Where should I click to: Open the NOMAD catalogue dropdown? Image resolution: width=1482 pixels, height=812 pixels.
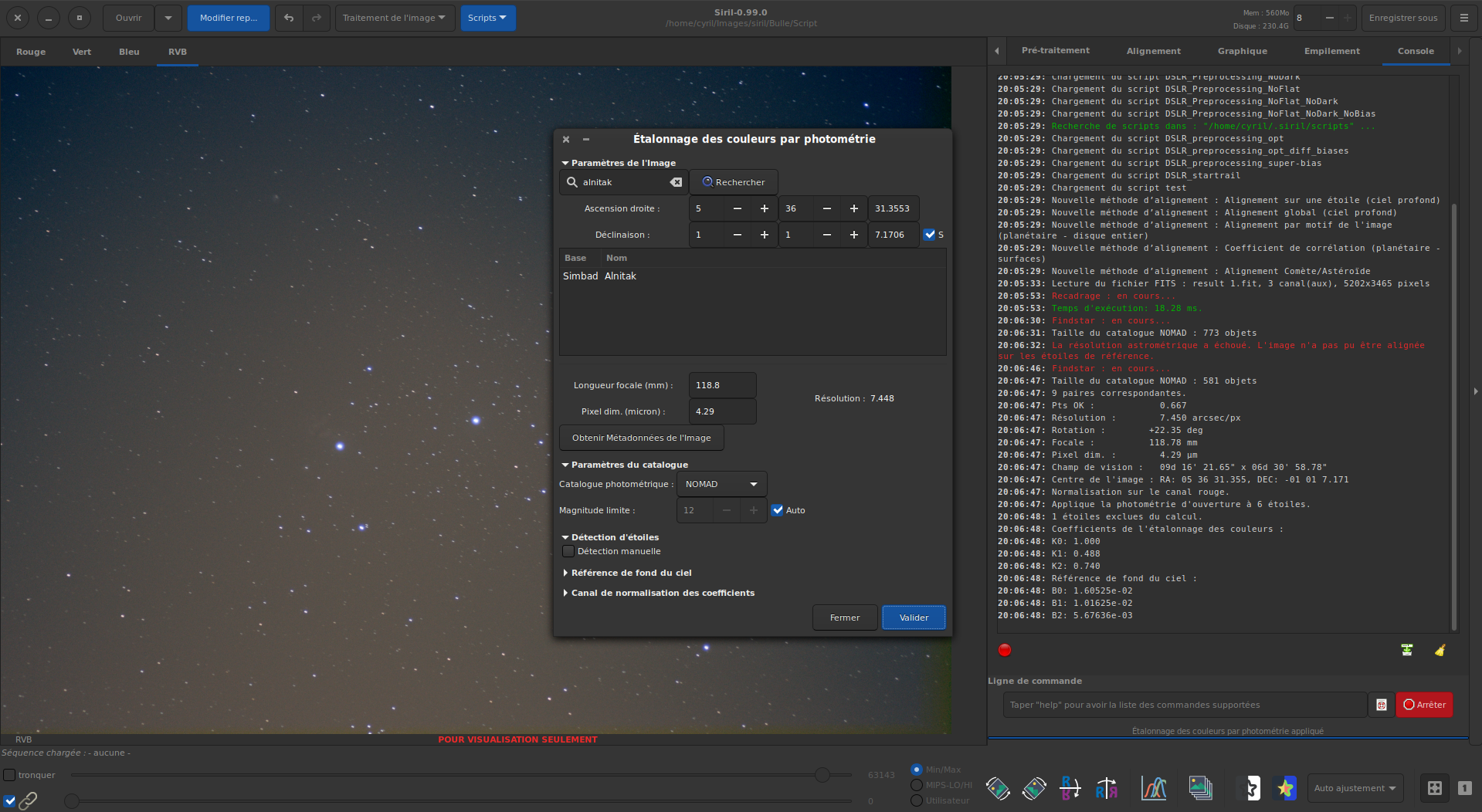(721, 484)
